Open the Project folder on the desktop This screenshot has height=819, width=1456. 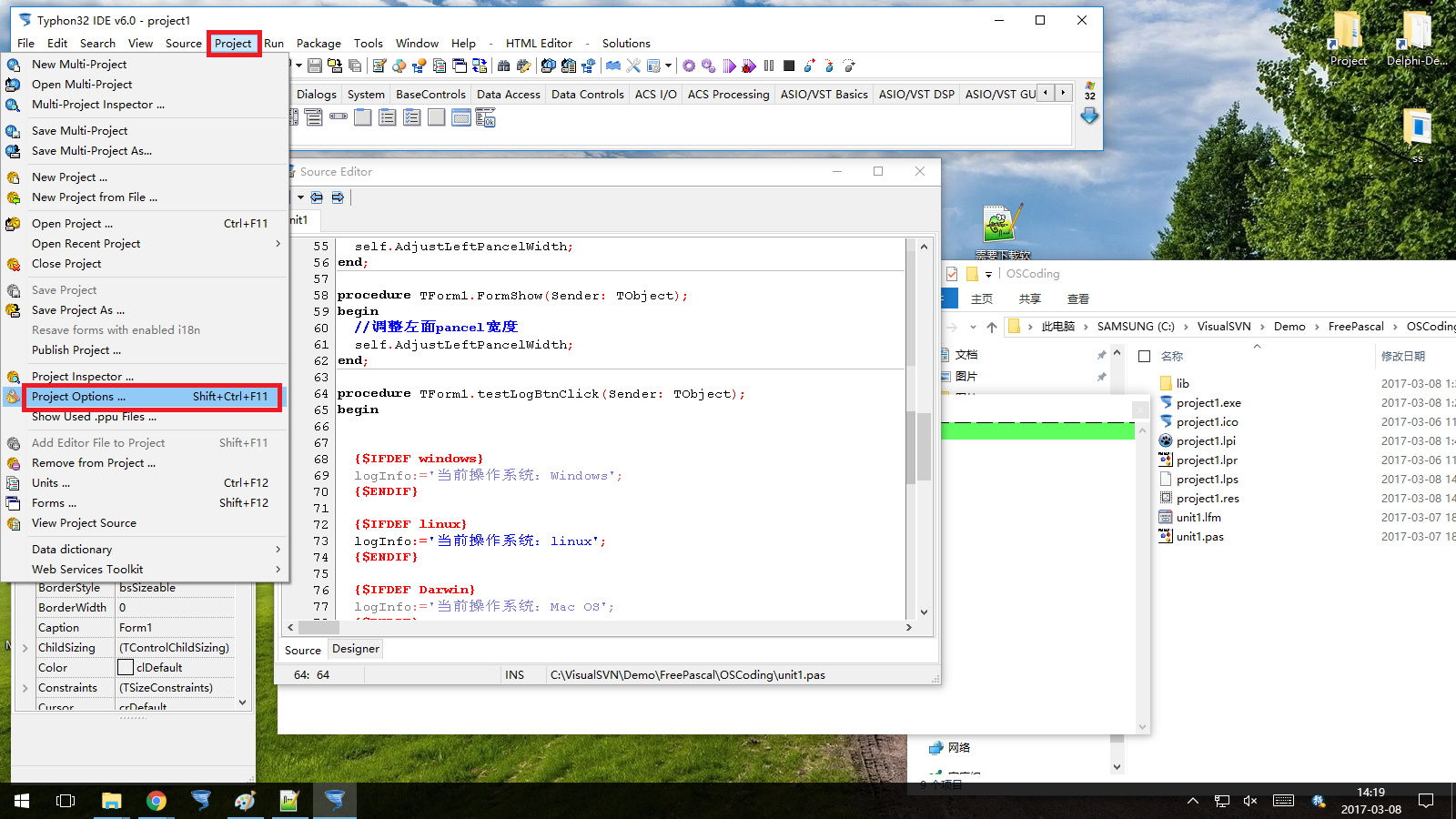(x=1348, y=39)
